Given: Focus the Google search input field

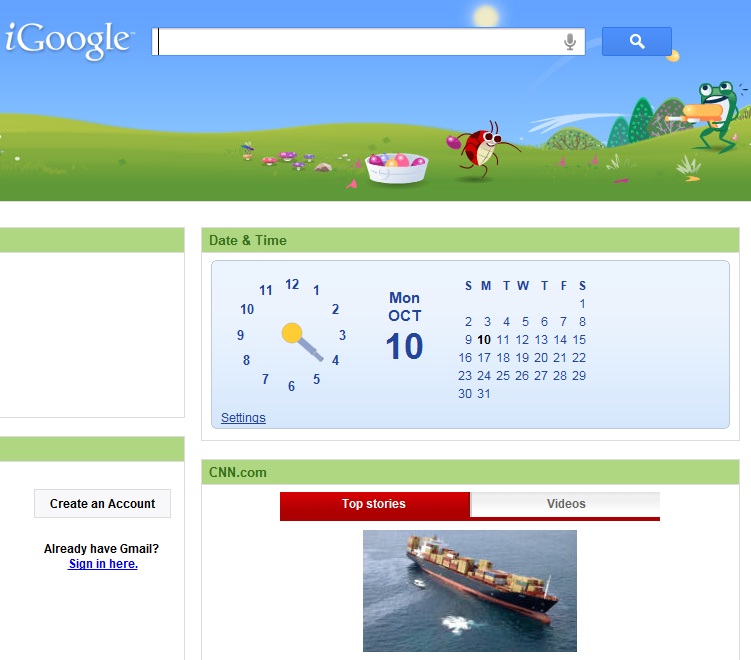Looking at the screenshot, I should pos(359,42).
